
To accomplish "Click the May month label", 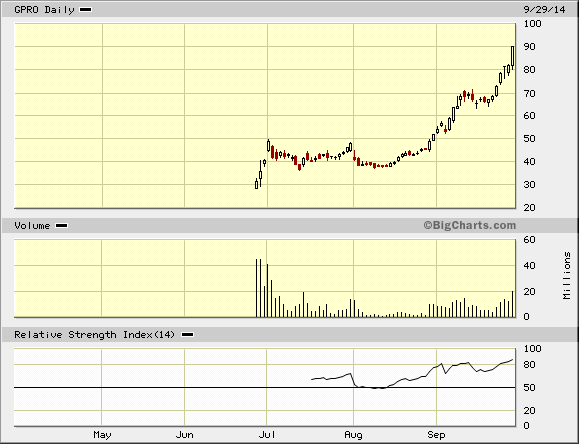I will (102, 435).
